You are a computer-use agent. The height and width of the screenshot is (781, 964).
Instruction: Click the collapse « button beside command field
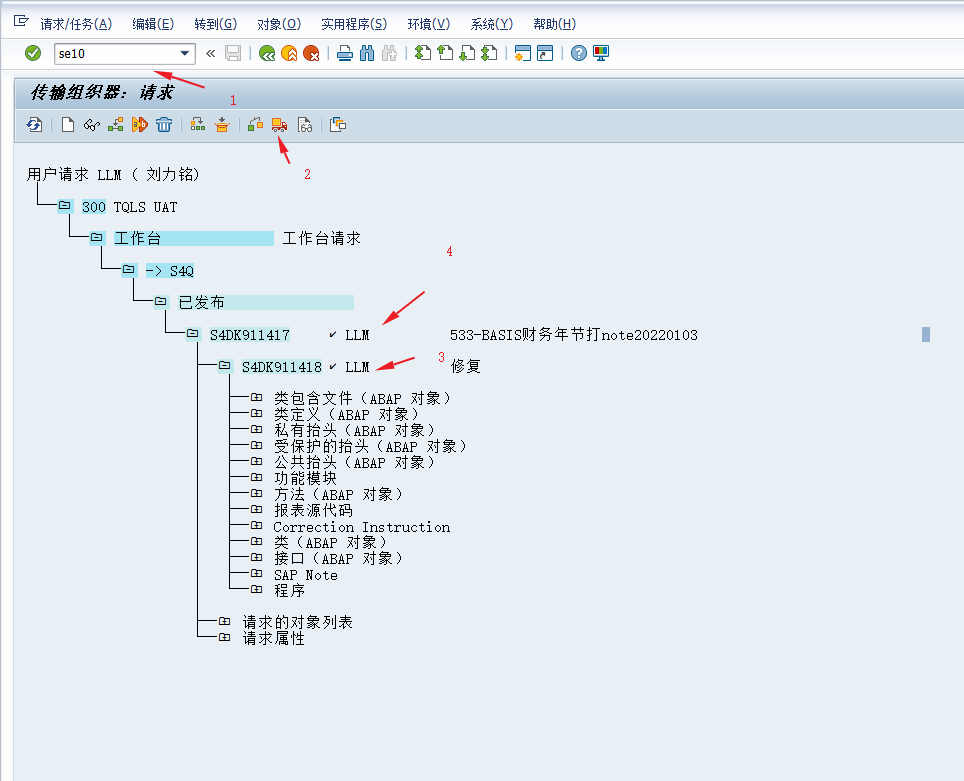click(210, 54)
